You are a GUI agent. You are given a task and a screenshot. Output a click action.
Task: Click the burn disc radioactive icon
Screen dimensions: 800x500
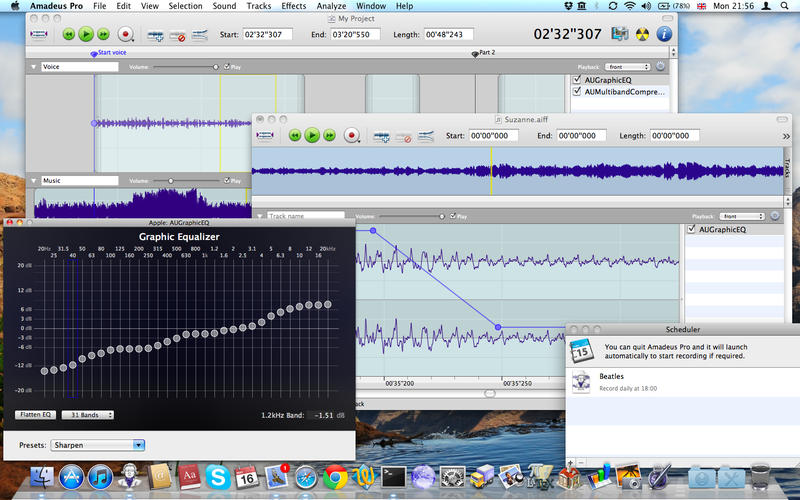click(x=640, y=34)
